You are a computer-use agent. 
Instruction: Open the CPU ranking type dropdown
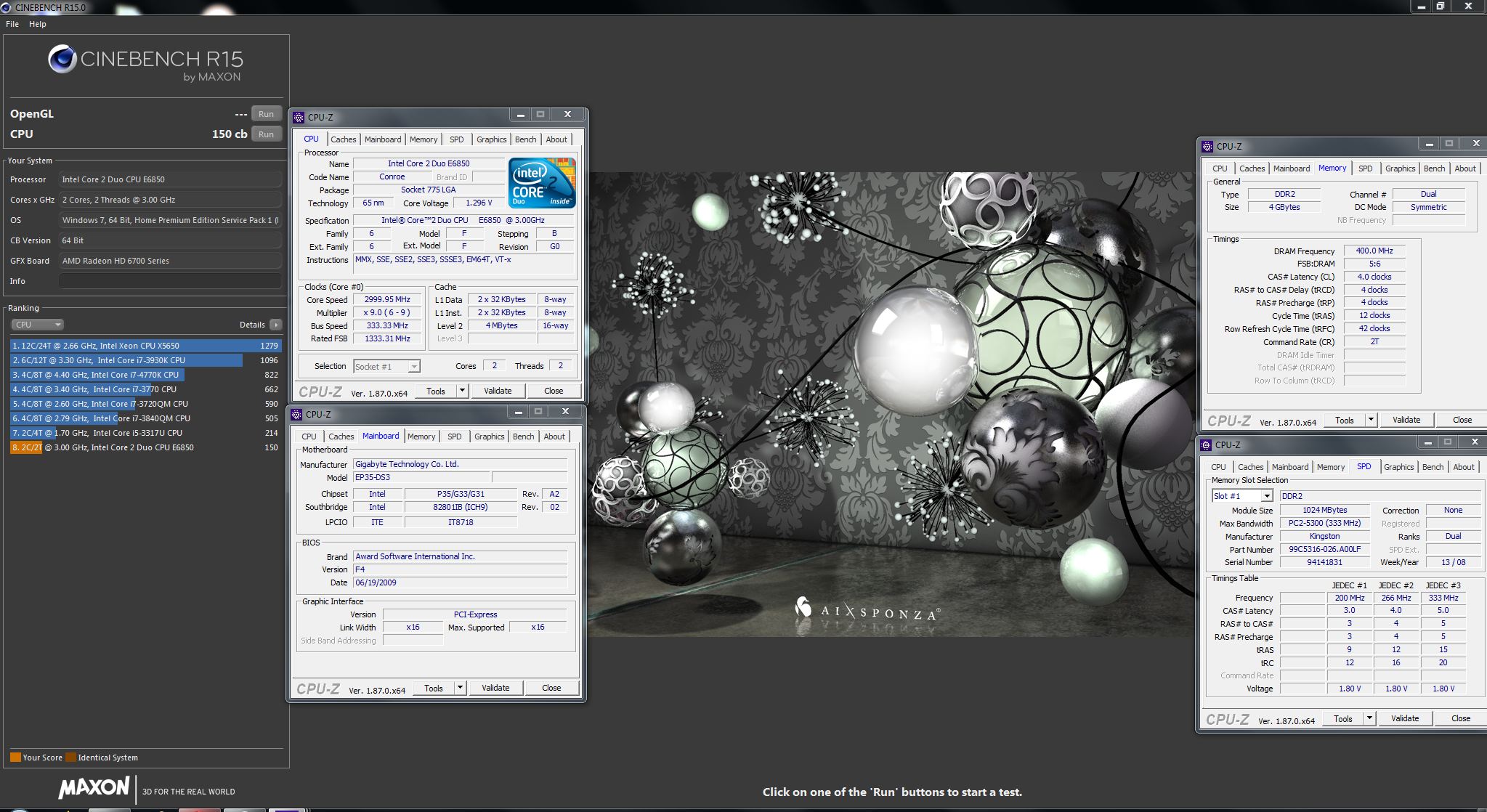tap(37, 325)
